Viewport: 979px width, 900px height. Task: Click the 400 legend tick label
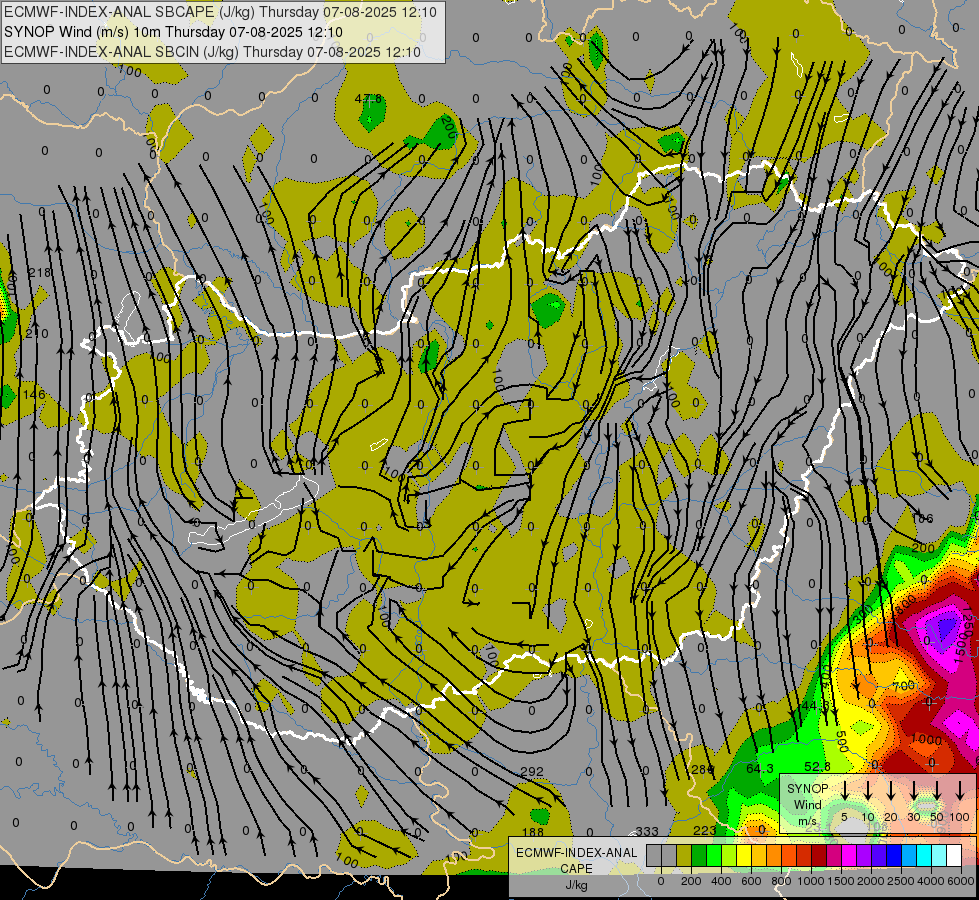(x=721, y=881)
